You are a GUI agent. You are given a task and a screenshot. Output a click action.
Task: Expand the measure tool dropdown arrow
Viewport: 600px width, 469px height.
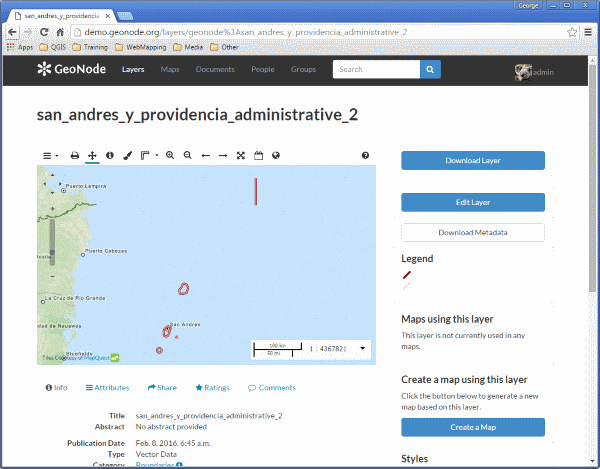pyautogui.click(x=157, y=155)
